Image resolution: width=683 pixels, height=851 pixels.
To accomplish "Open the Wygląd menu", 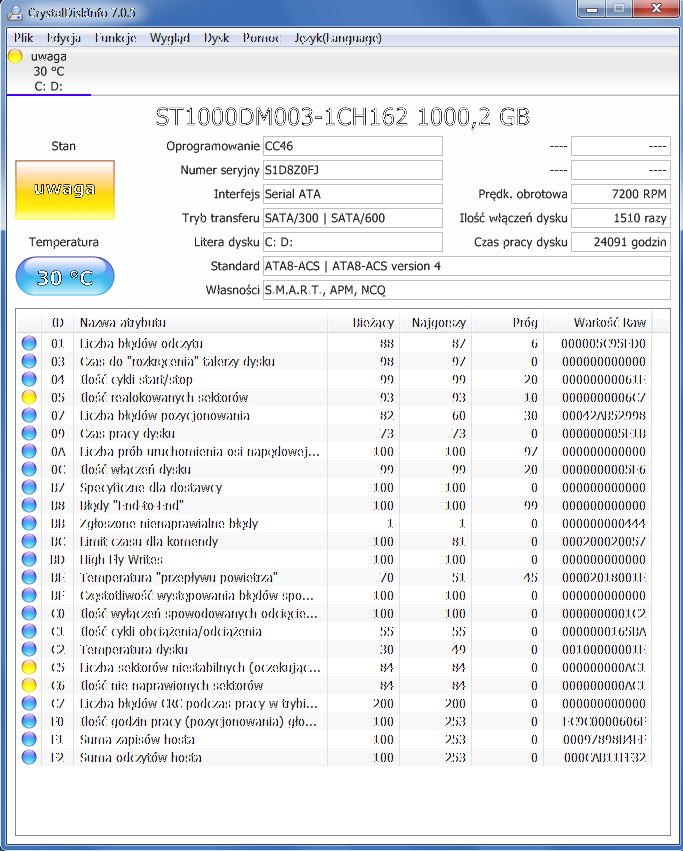I will point(169,38).
